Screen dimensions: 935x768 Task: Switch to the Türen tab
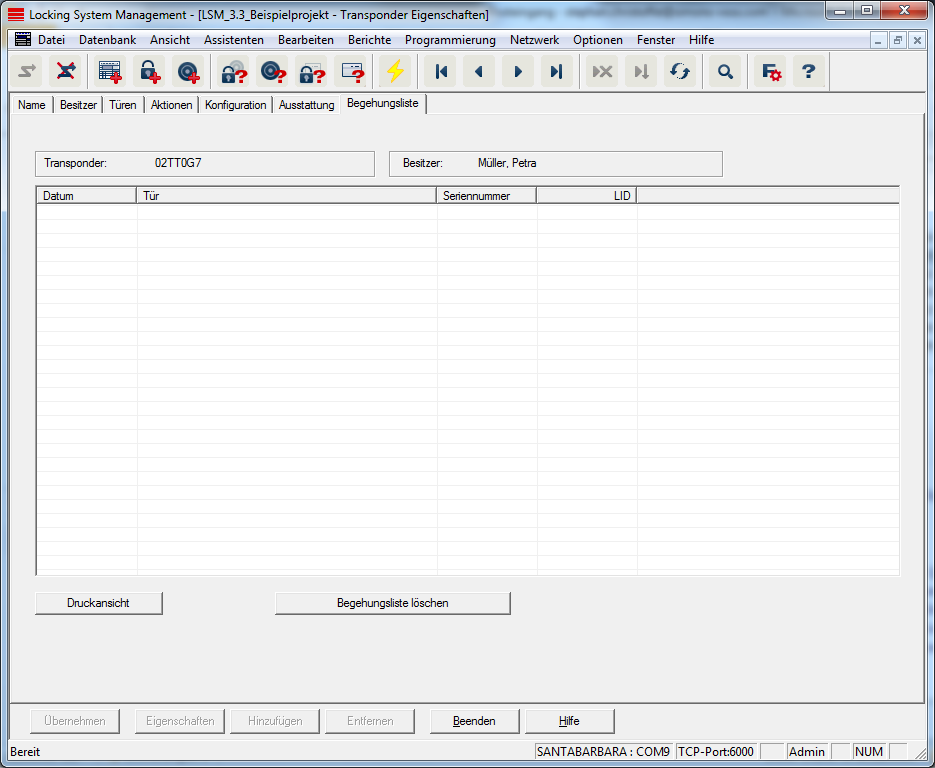(122, 105)
